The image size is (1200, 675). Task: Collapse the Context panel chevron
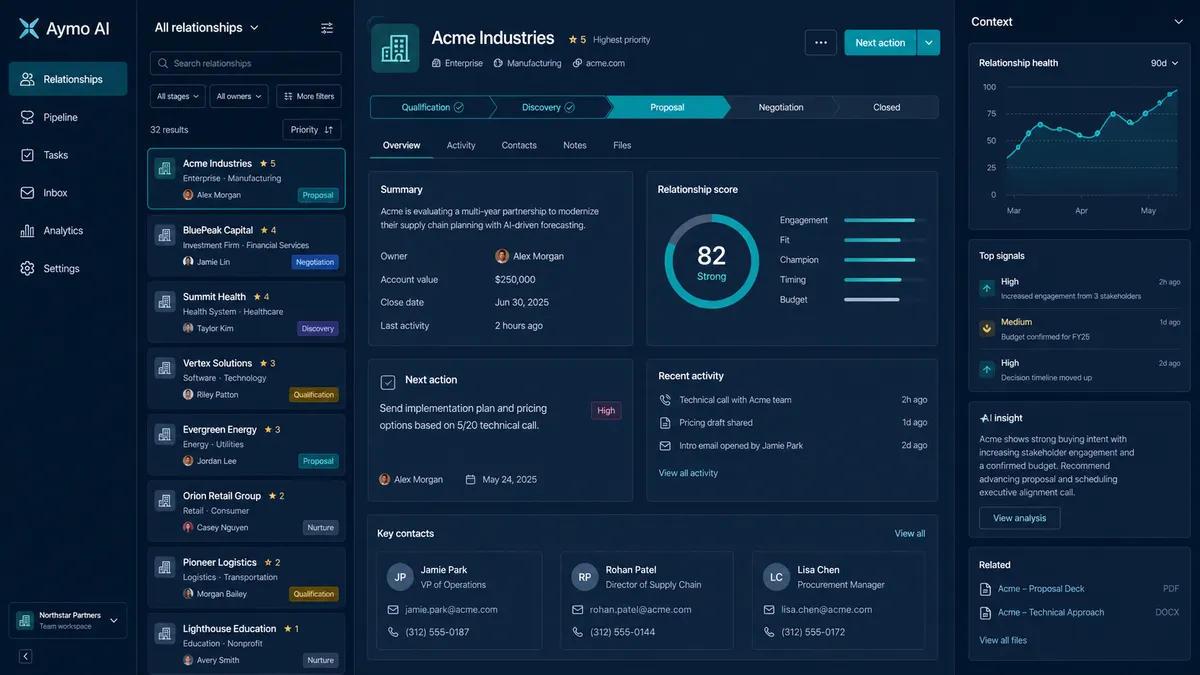(1178, 22)
